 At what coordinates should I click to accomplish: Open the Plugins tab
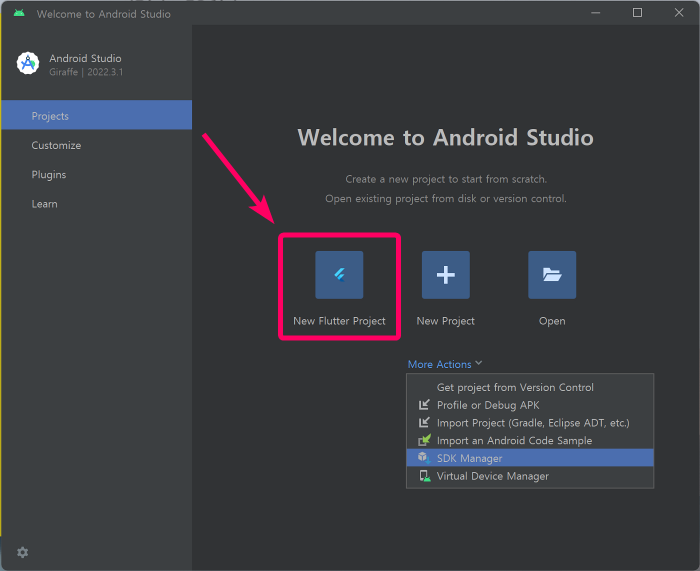click(x=97, y=175)
